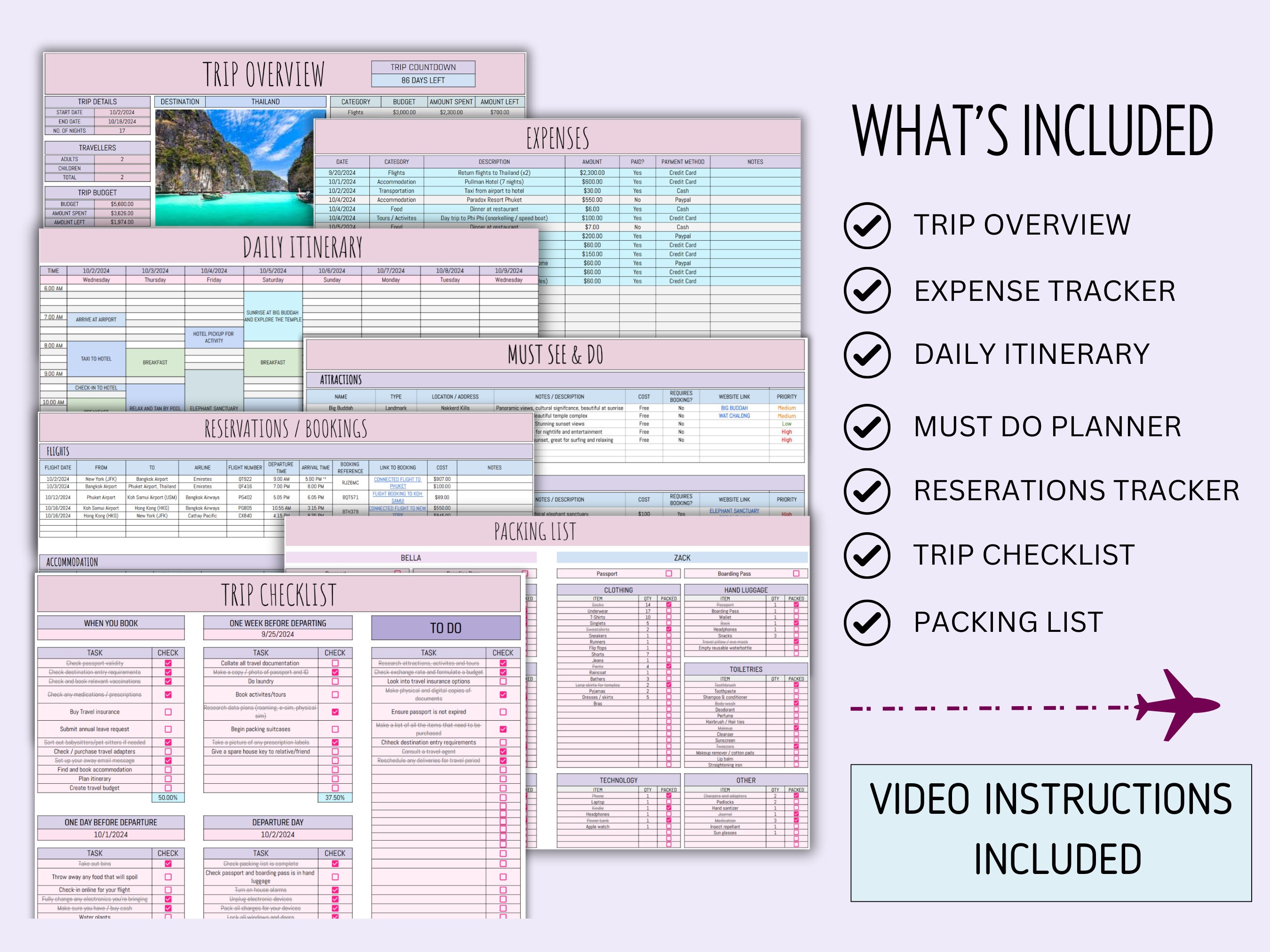
Task: Open the WAT CHALONG website link
Action: [x=734, y=416]
